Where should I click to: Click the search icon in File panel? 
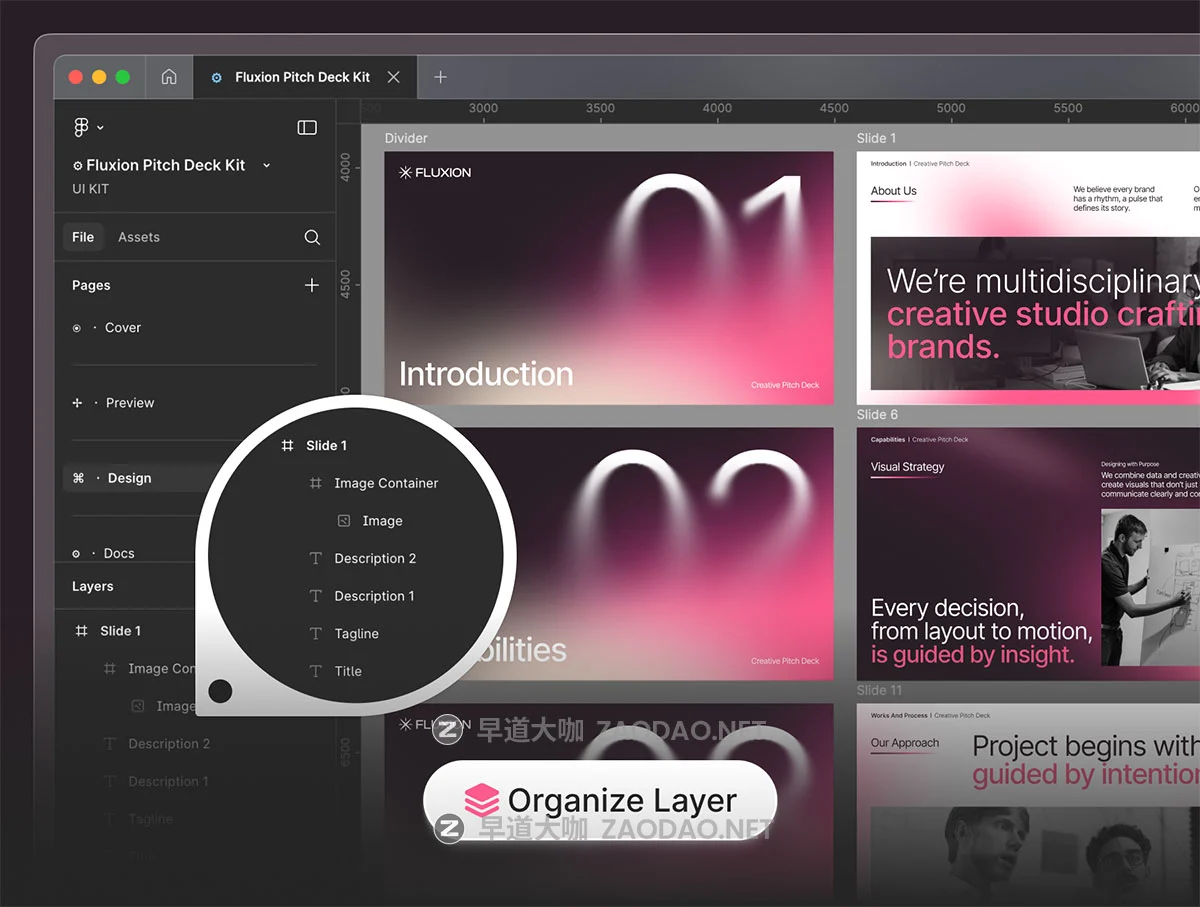point(312,237)
